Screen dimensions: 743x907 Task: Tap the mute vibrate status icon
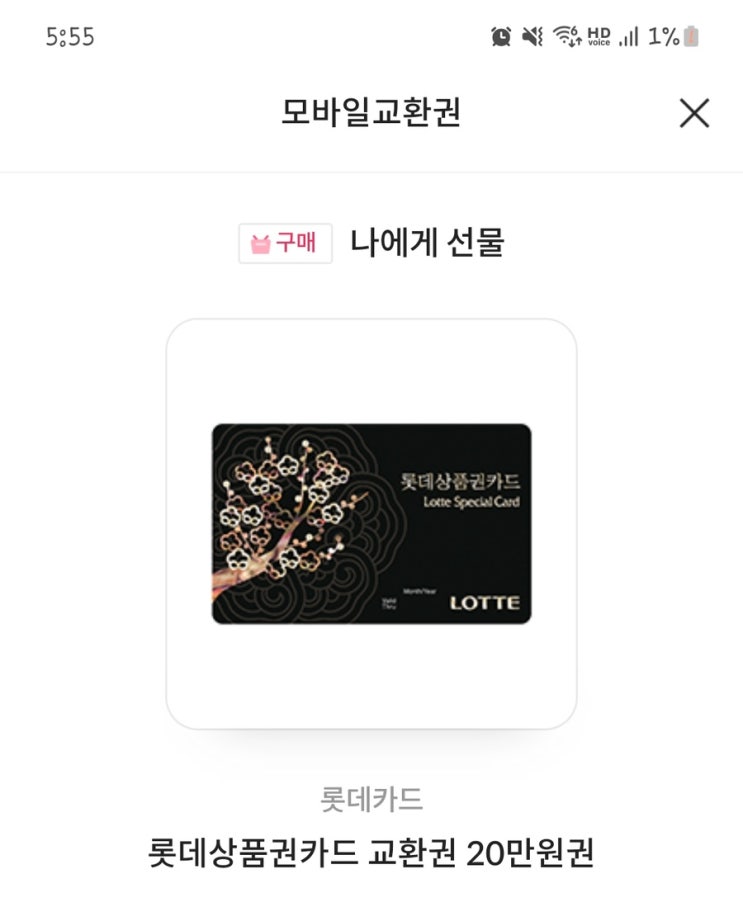(532, 36)
